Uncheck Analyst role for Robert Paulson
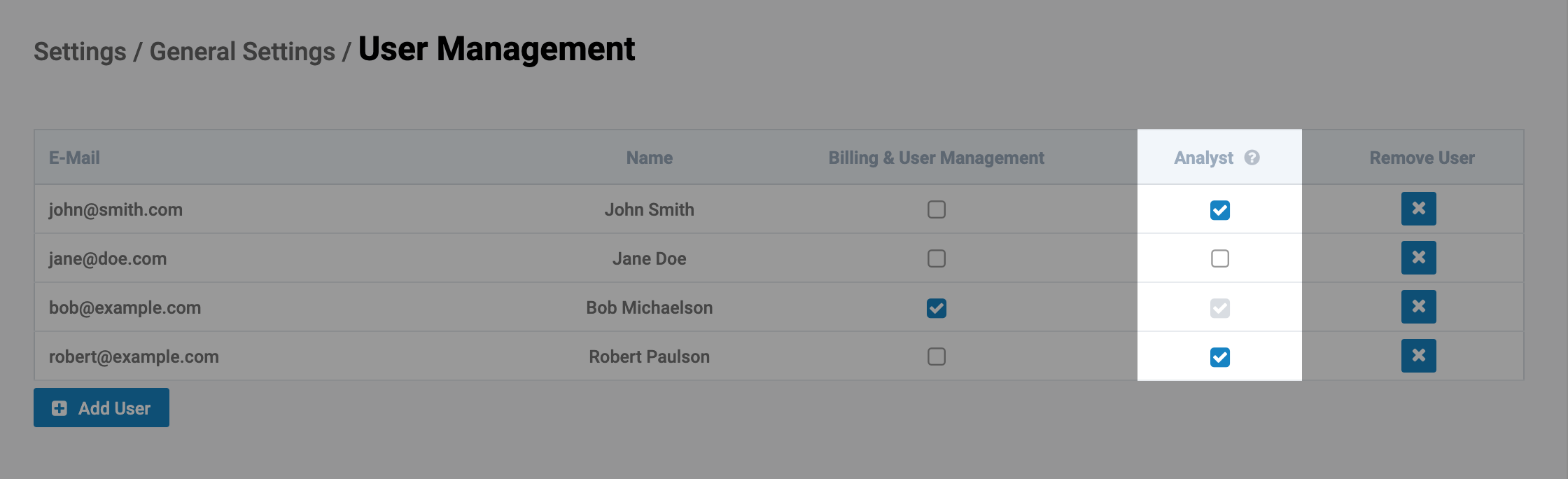 [1219, 357]
